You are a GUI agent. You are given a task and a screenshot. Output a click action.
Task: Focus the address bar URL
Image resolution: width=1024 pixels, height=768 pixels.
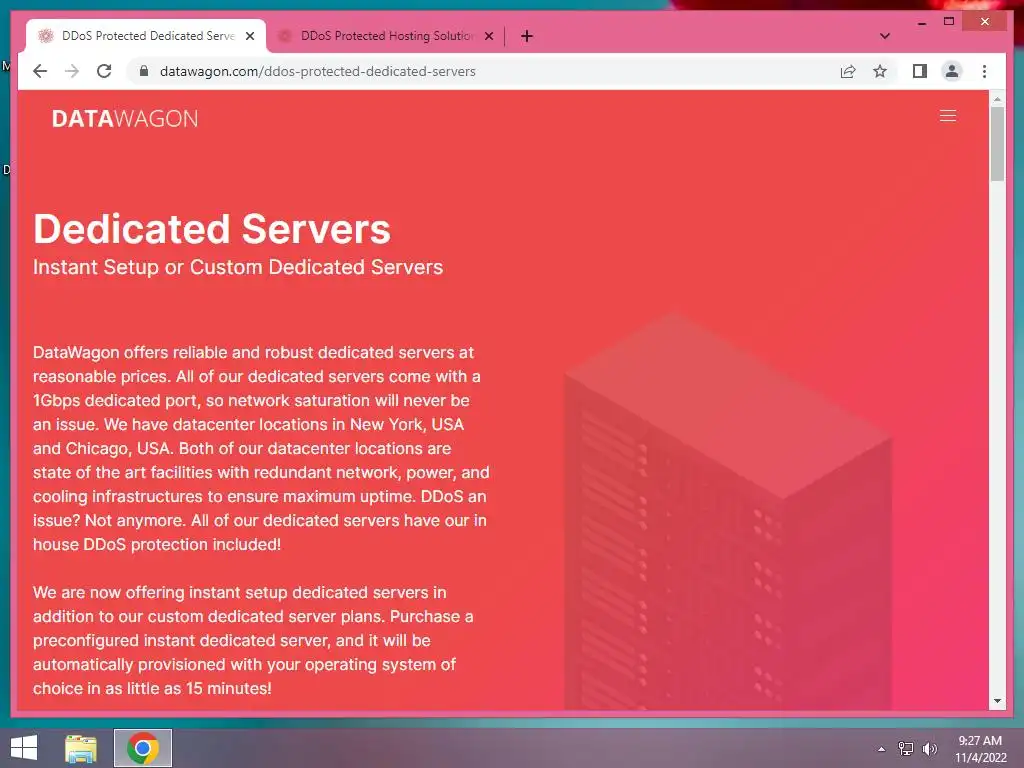click(317, 71)
